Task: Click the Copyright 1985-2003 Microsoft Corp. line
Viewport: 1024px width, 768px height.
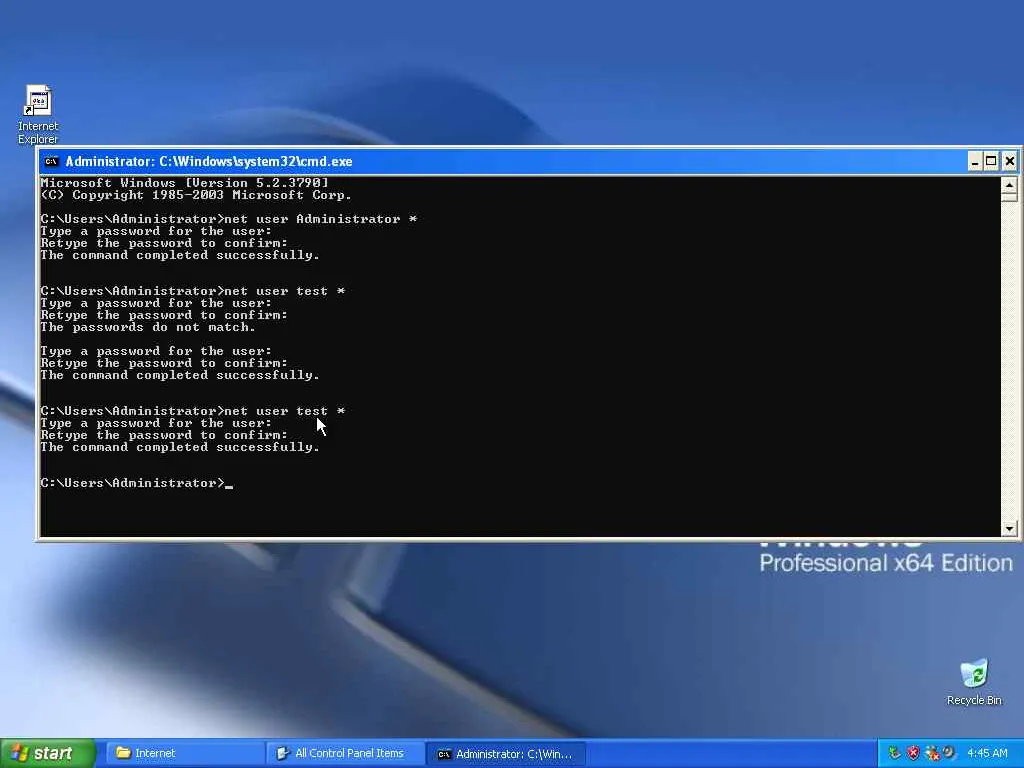Action: [196, 195]
